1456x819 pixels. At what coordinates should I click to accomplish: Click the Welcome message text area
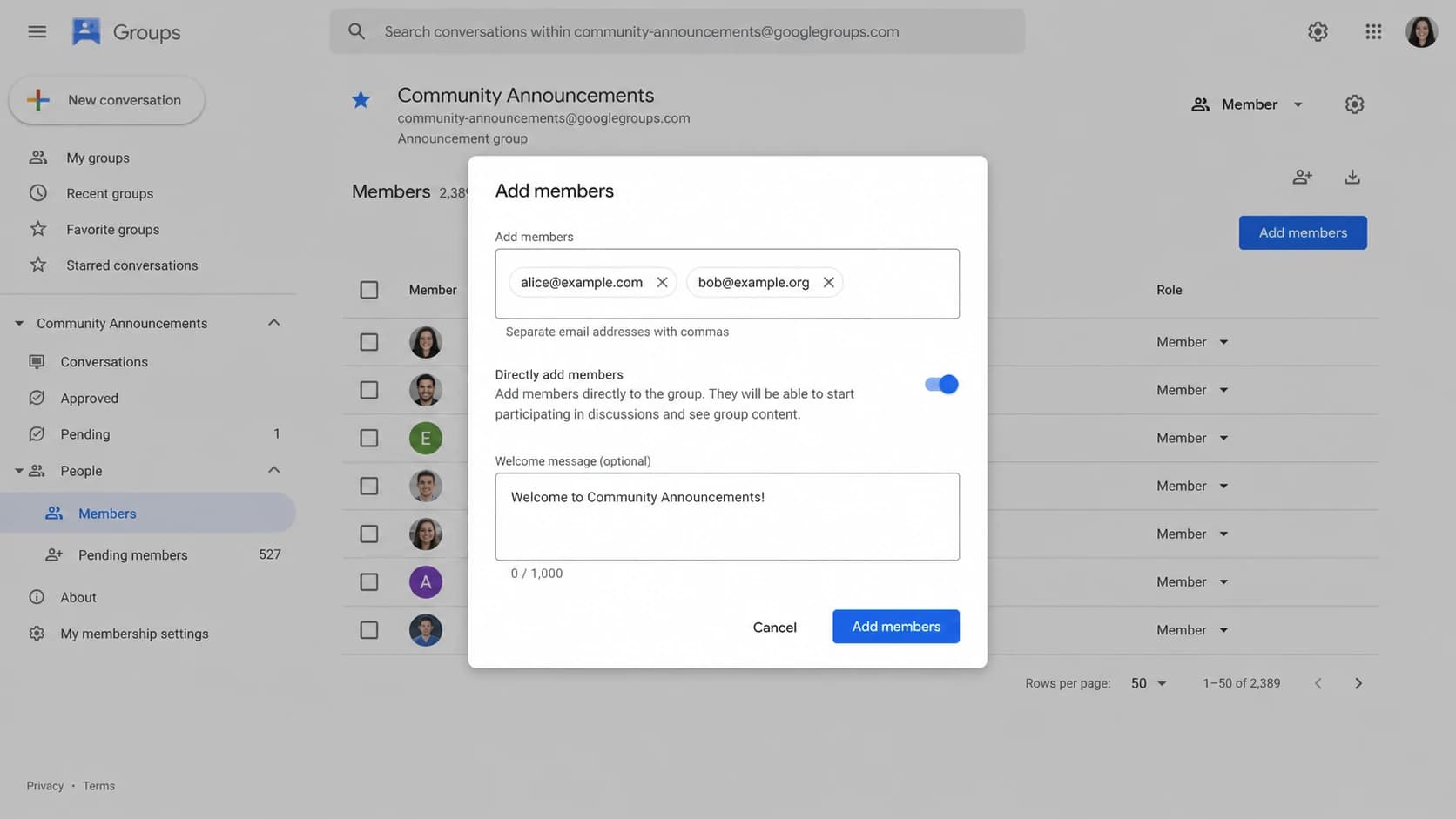(x=727, y=517)
